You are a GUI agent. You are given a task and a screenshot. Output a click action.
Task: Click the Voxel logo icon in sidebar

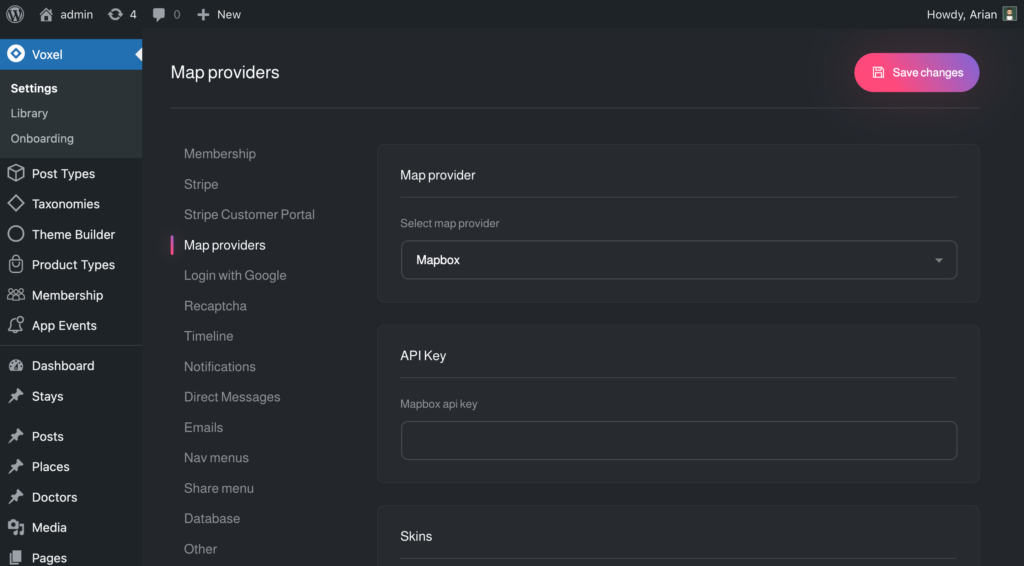point(15,54)
